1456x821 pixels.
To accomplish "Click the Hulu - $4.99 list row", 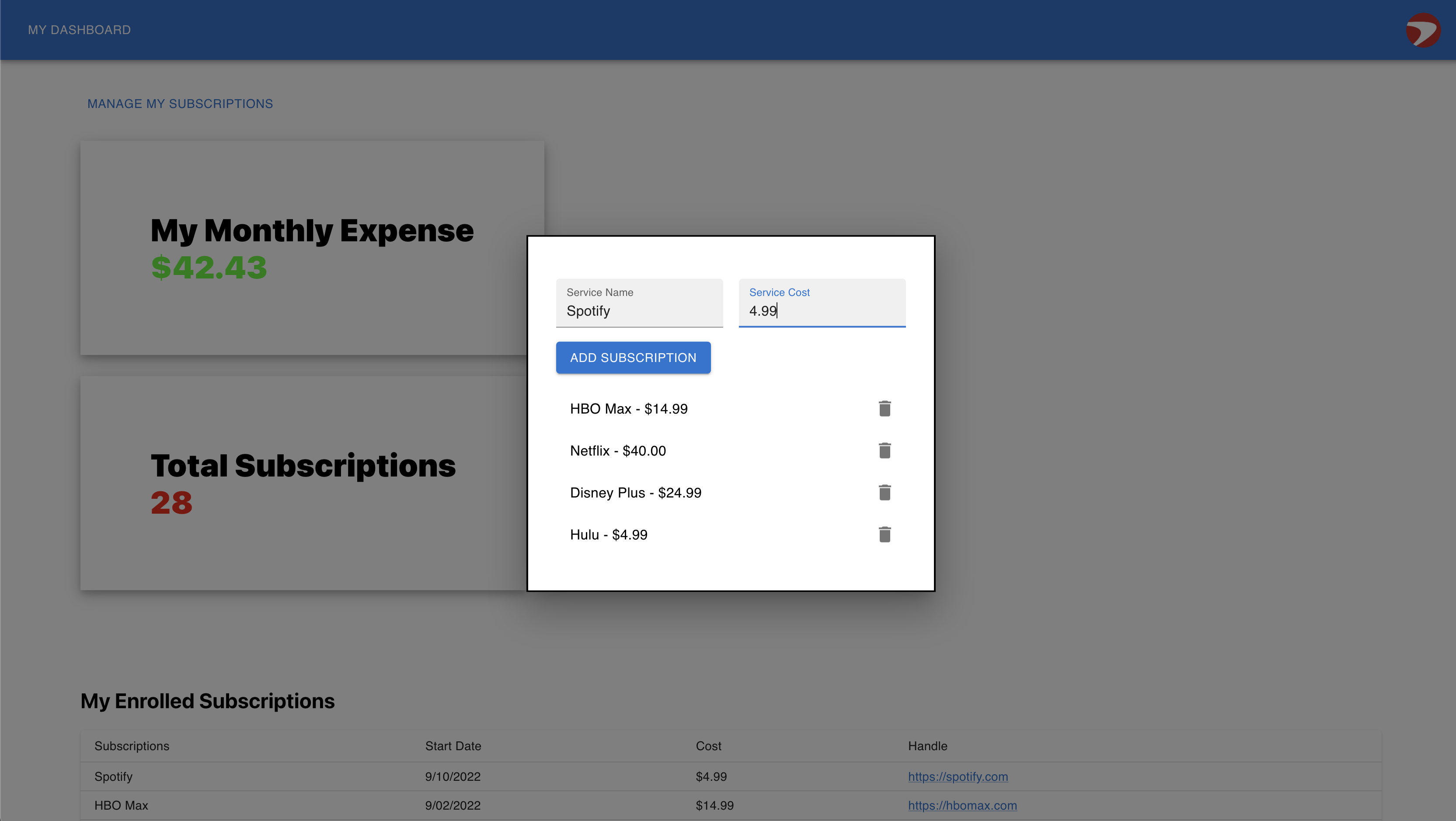I will (608, 534).
